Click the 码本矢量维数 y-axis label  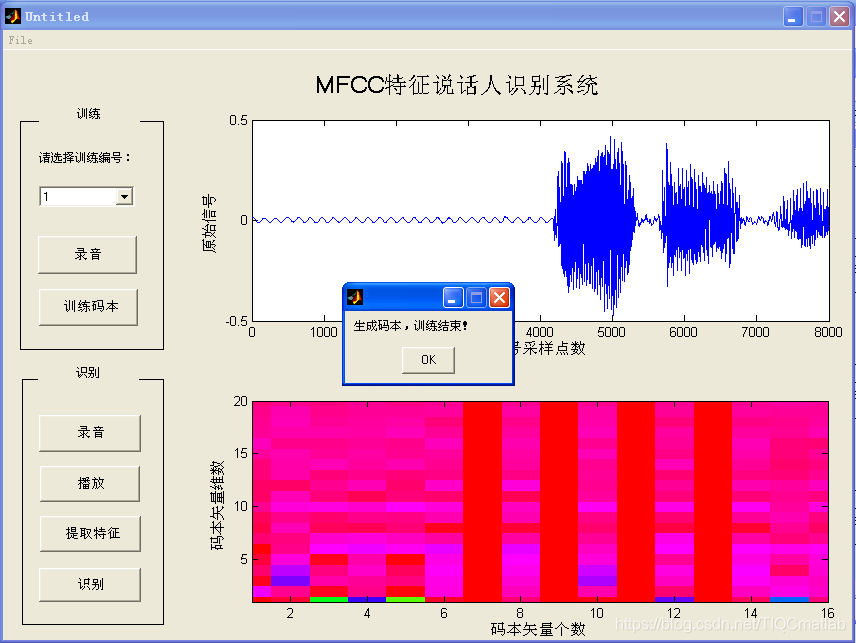click(x=217, y=505)
